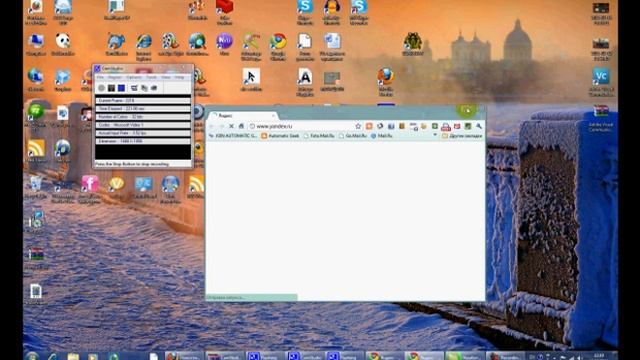Open the Options menu in CamStudio
Image resolution: width=640 pixels, height=360 pixels.
[x=134, y=77]
